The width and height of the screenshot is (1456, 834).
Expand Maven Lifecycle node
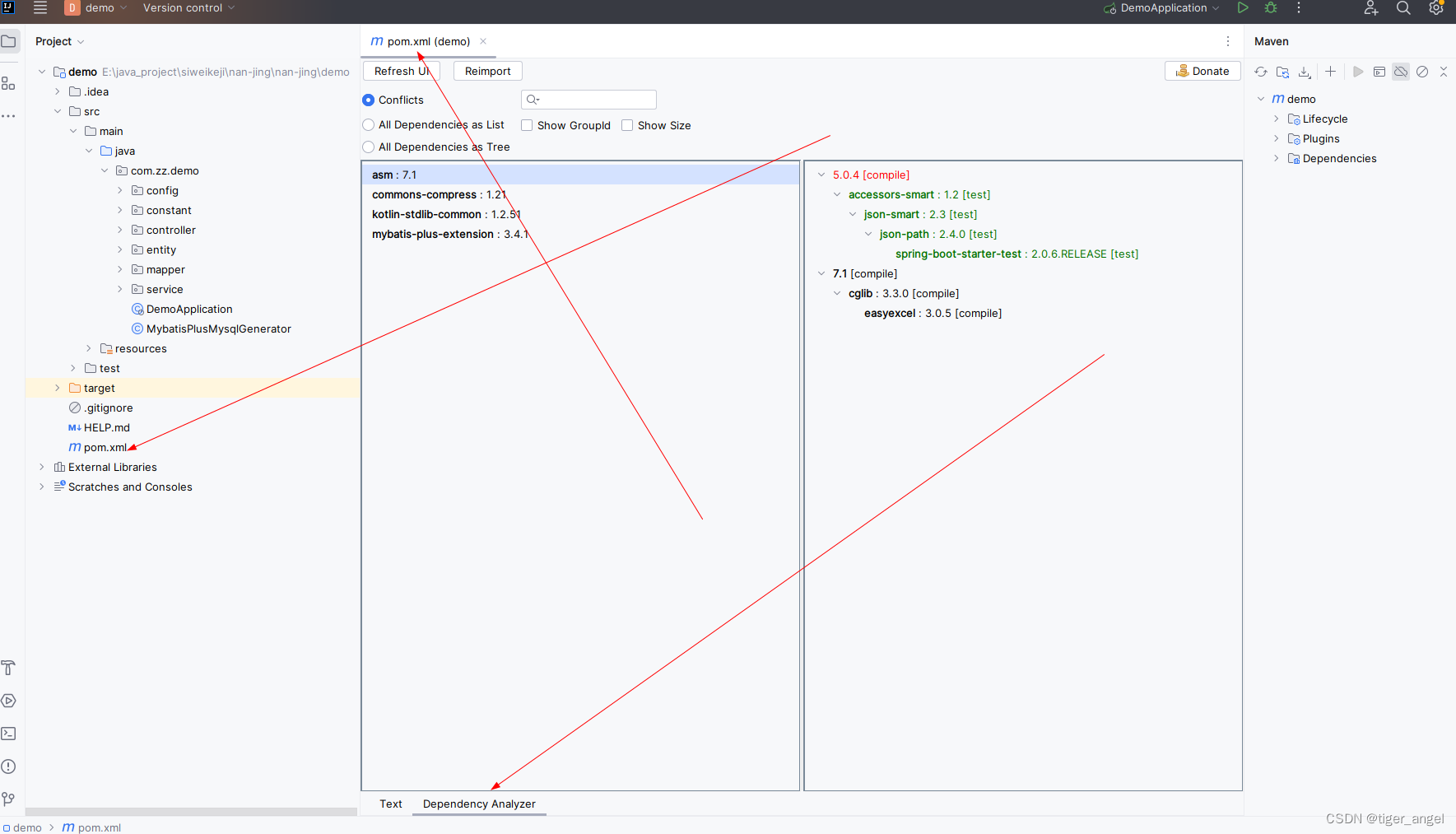click(x=1277, y=119)
